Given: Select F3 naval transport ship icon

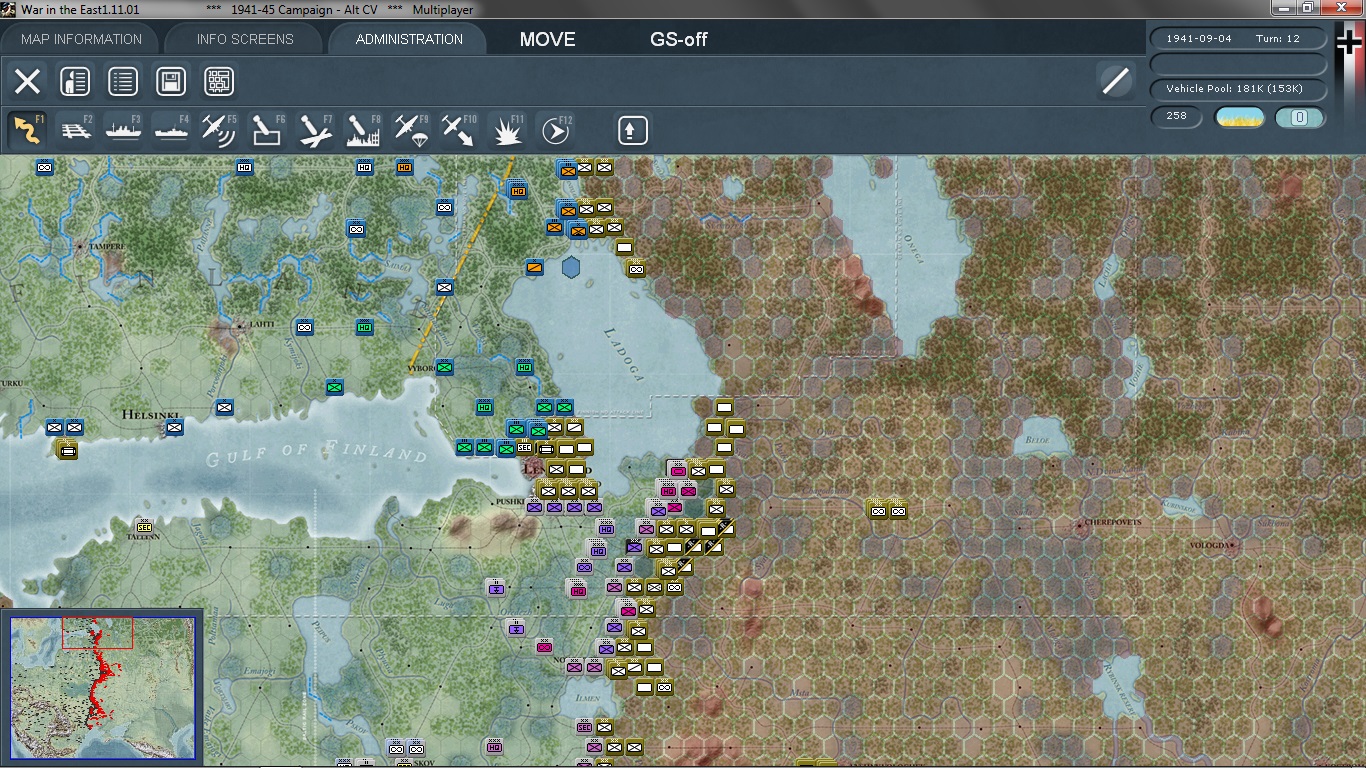Looking at the screenshot, I should coord(124,130).
